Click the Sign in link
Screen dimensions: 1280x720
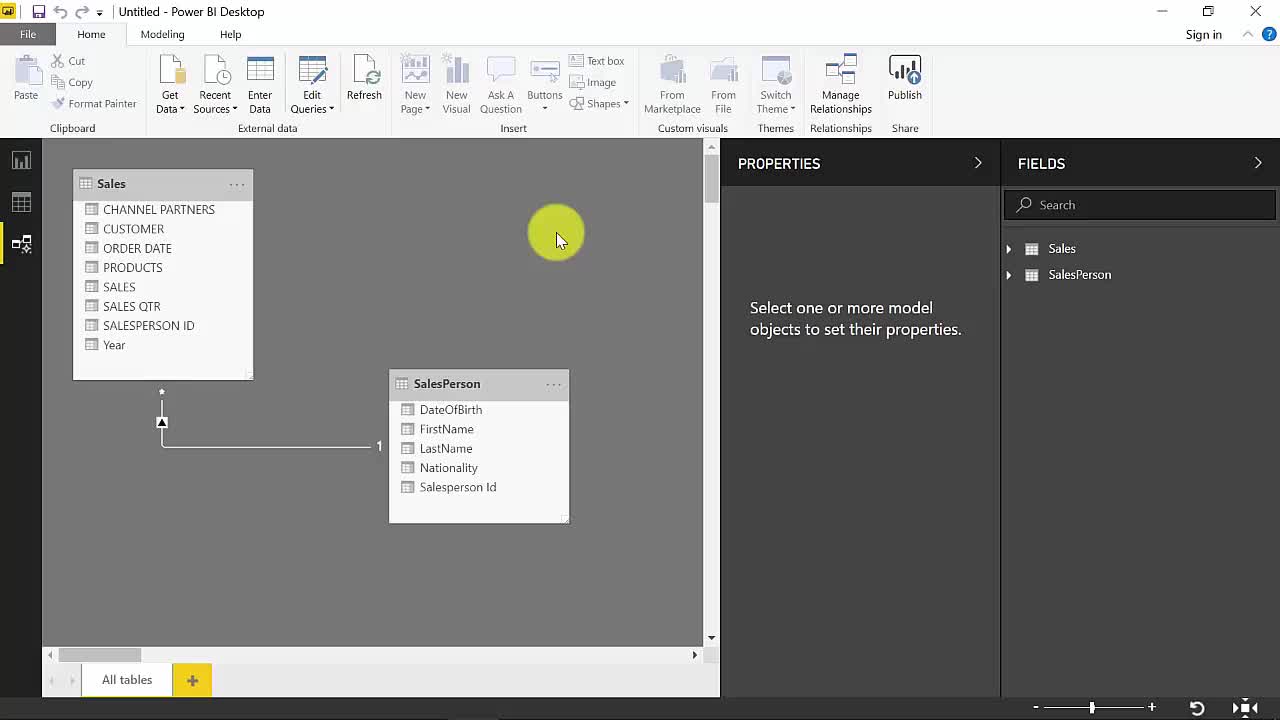pyautogui.click(x=1203, y=34)
